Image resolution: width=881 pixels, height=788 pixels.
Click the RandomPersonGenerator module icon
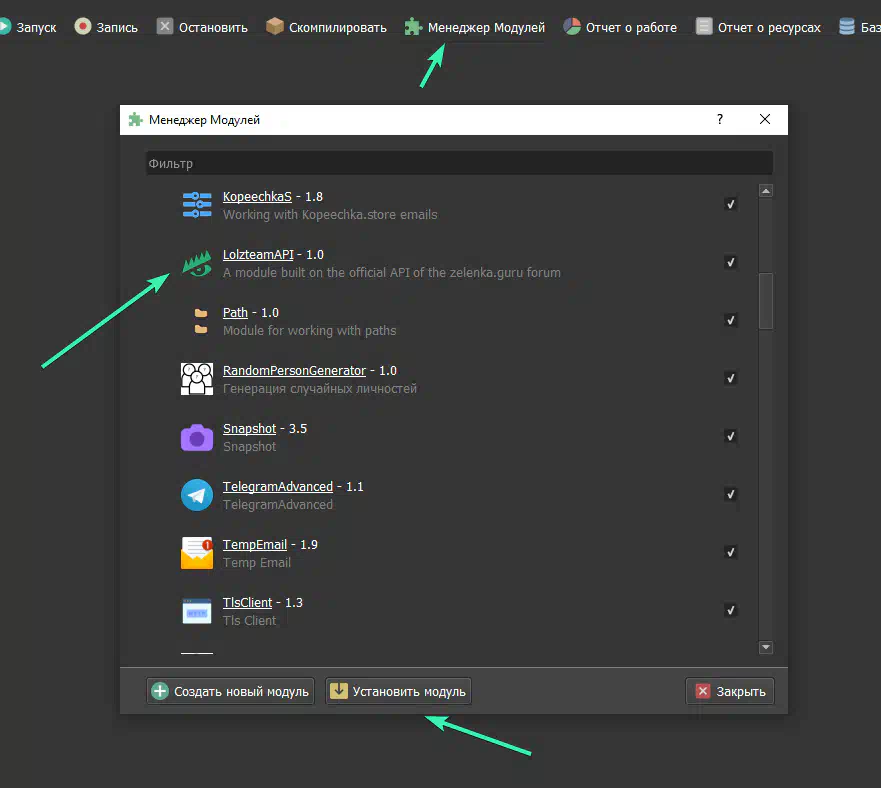click(x=197, y=379)
